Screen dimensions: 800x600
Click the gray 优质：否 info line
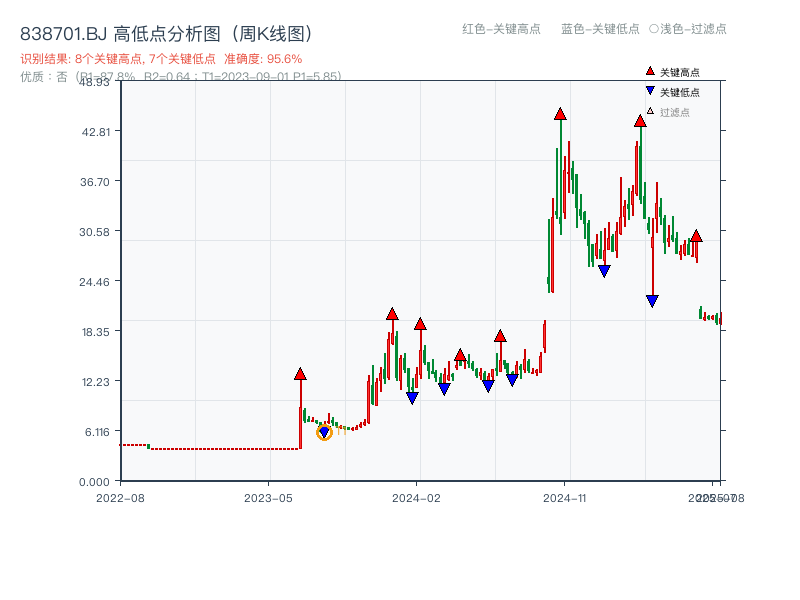click(181, 77)
